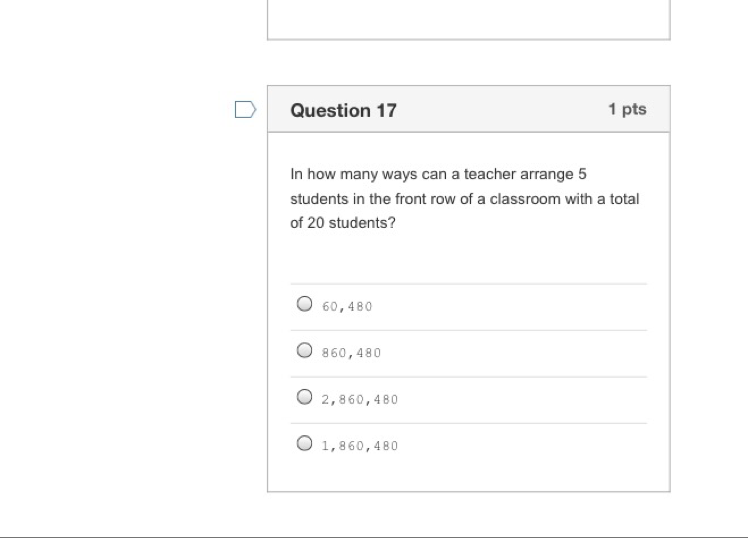Click the '2,860,480' answer label text

360,399
